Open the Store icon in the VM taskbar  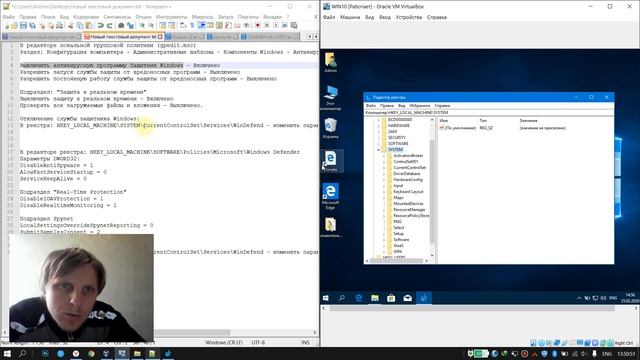[391, 298]
